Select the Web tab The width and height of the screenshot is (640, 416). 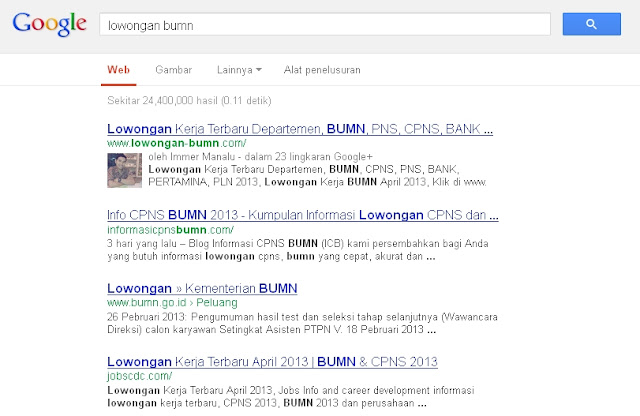(118, 70)
